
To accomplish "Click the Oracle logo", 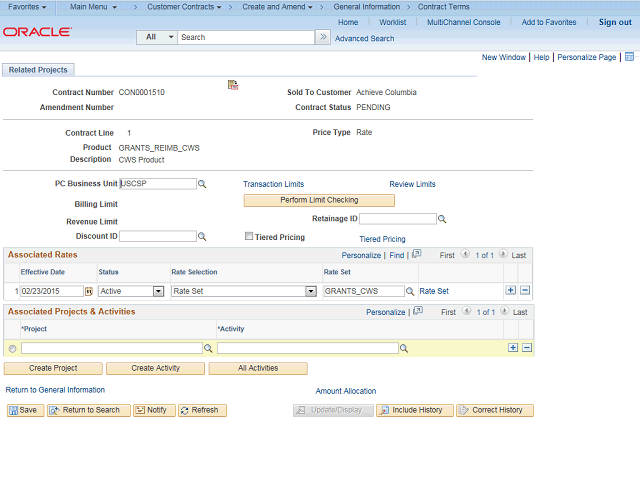I will [x=38, y=32].
